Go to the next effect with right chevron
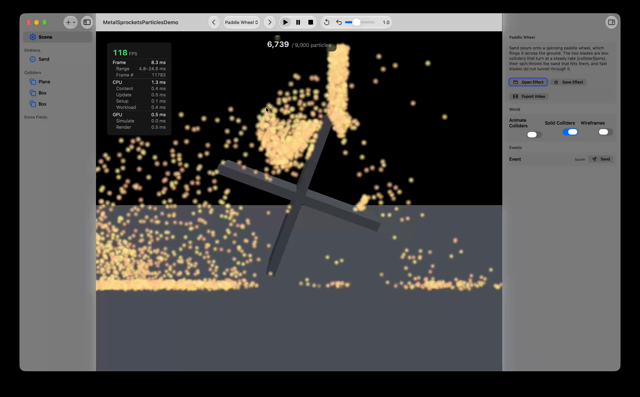The width and height of the screenshot is (640, 397). [269, 22]
